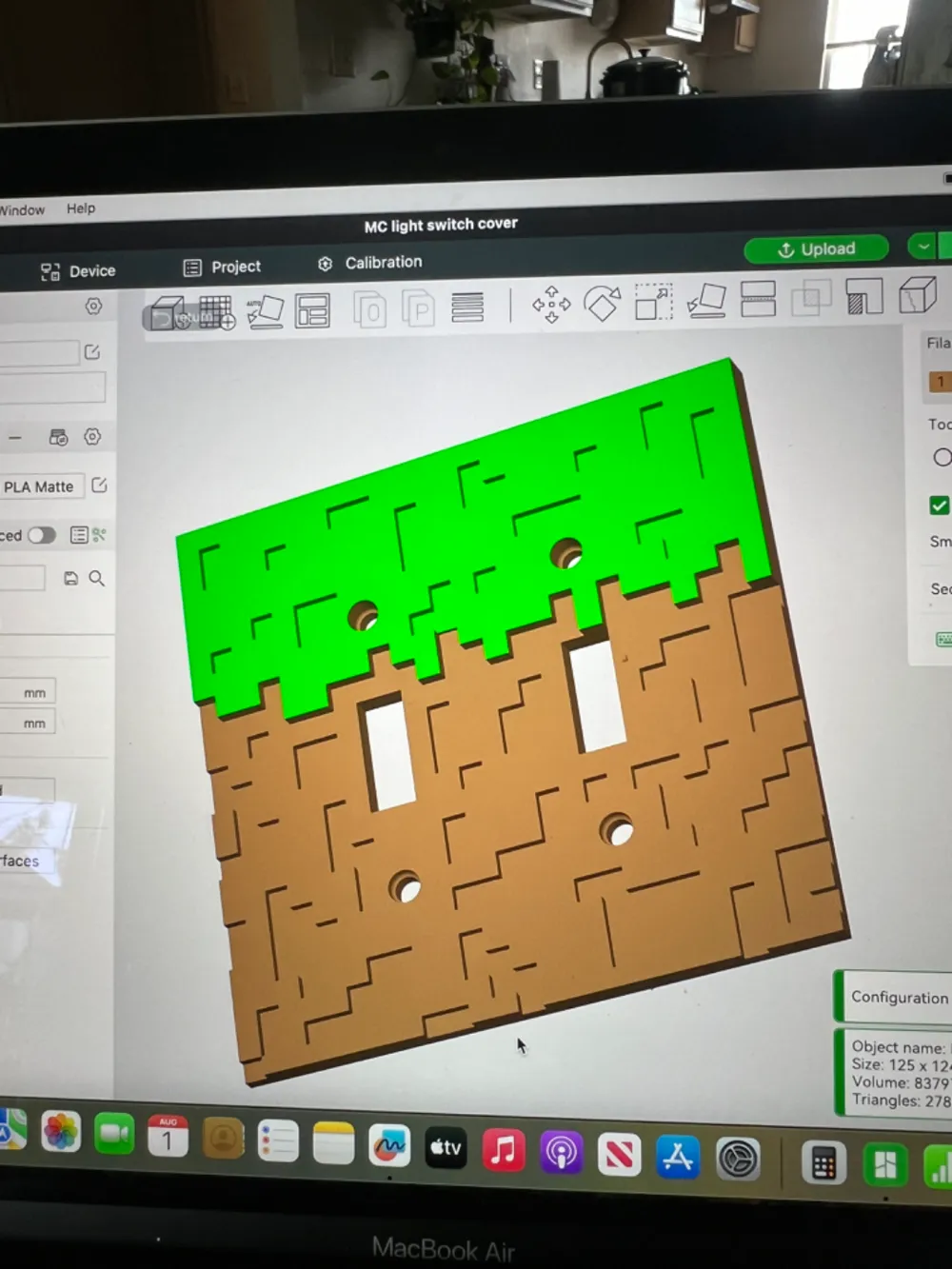
Task: Click the Auto orient toolbar icon
Action: 265,312
